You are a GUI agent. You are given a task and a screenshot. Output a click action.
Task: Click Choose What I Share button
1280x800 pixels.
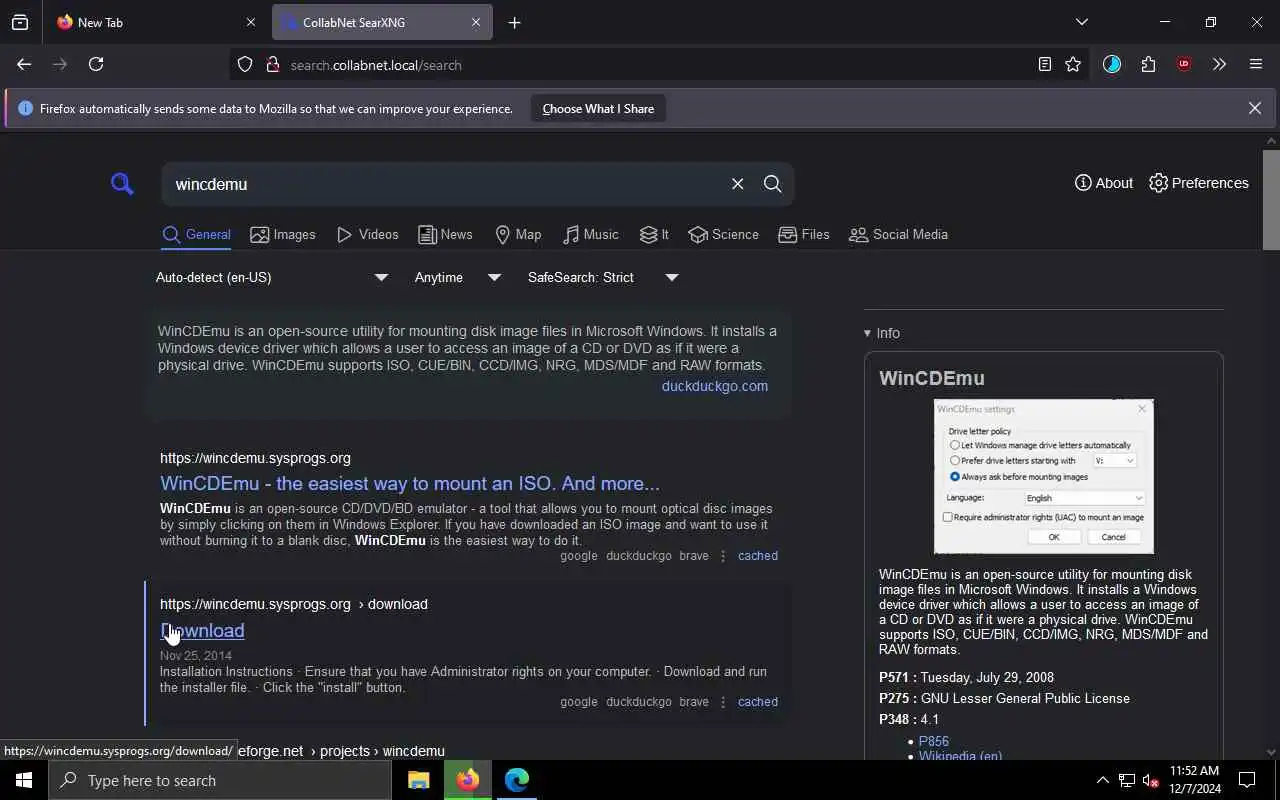(598, 108)
